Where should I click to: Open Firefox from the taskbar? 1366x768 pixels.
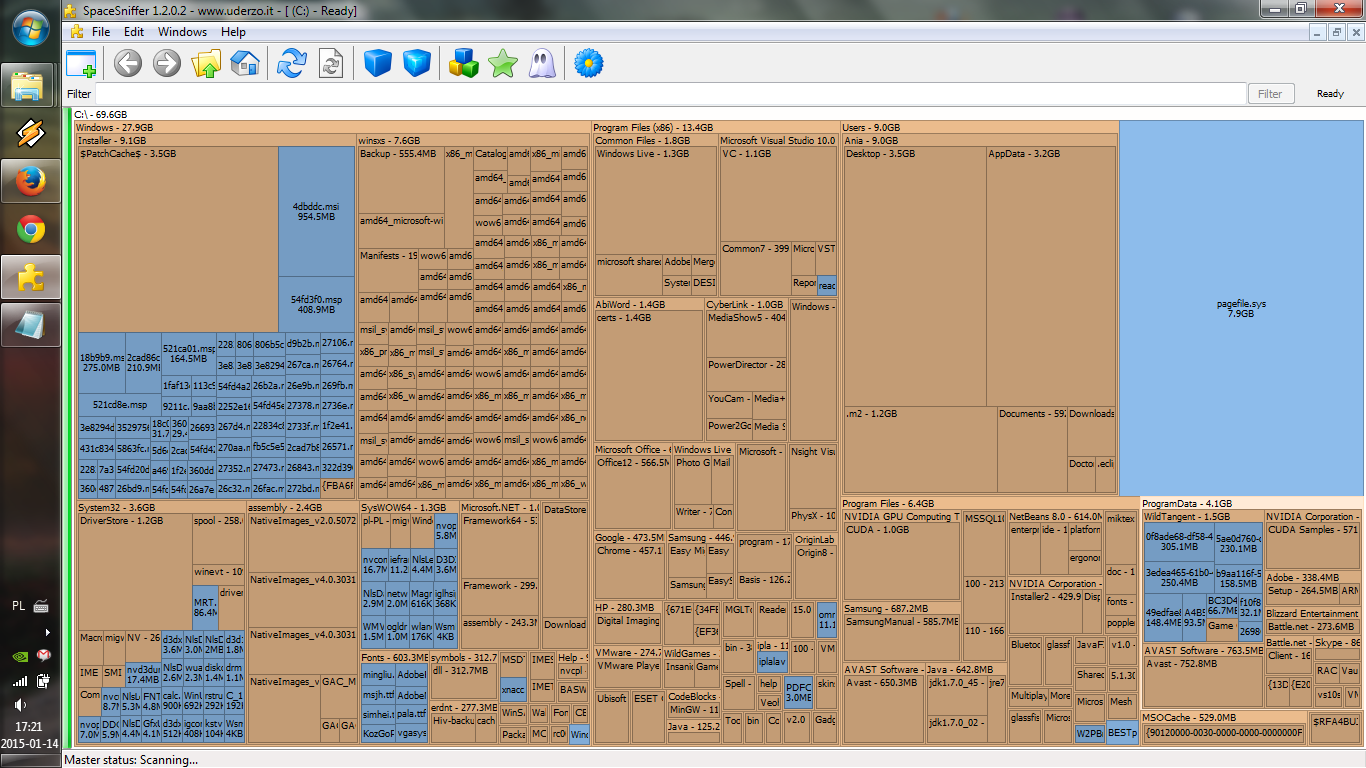30,182
